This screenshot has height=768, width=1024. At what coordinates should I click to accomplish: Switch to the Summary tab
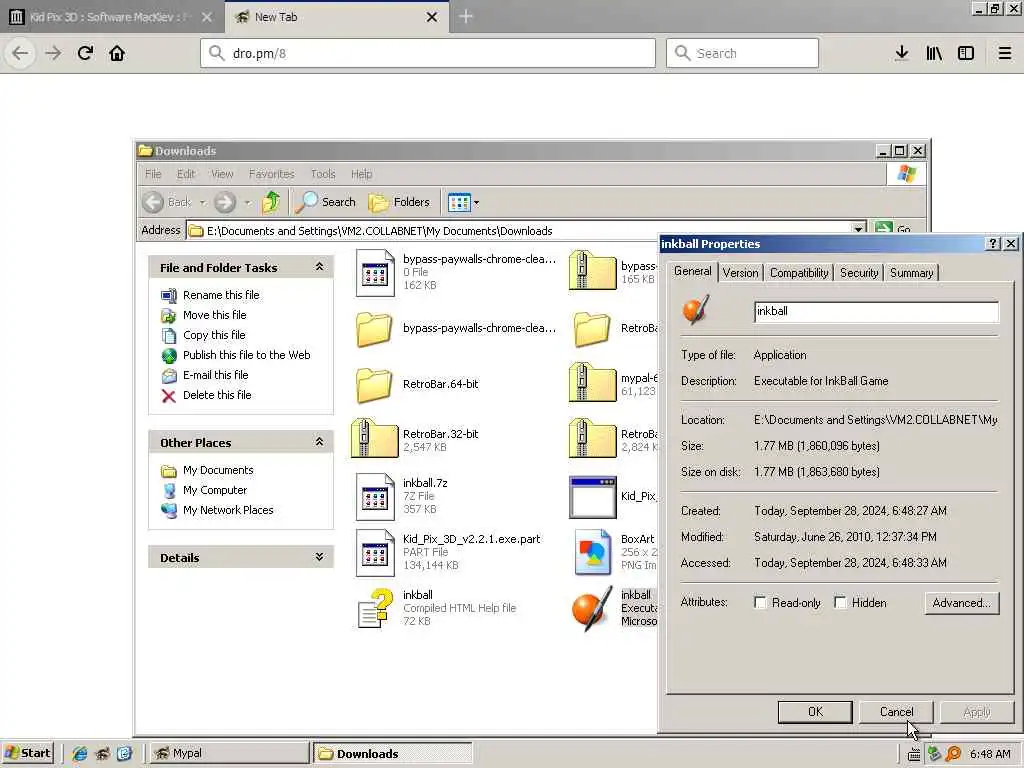(911, 273)
